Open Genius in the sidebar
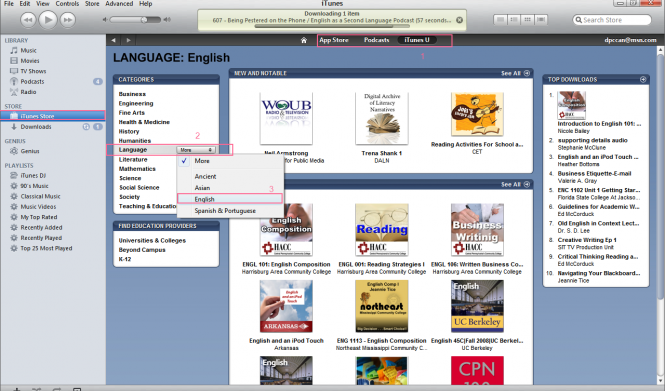 [30, 151]
